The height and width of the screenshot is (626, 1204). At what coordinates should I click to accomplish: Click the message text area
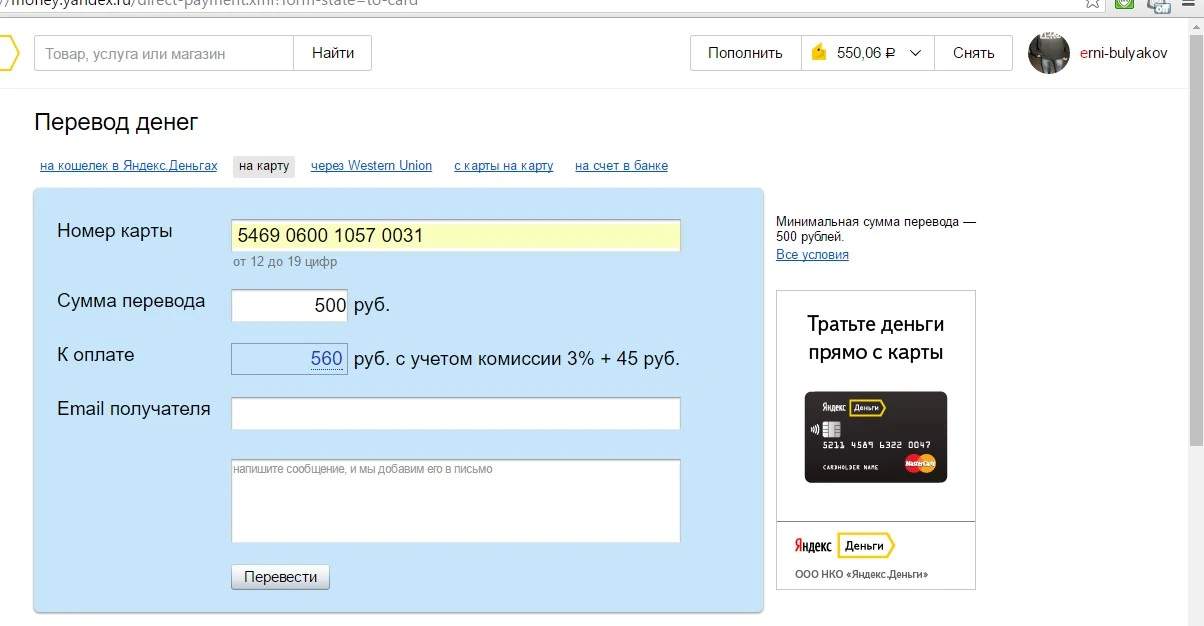456,501
